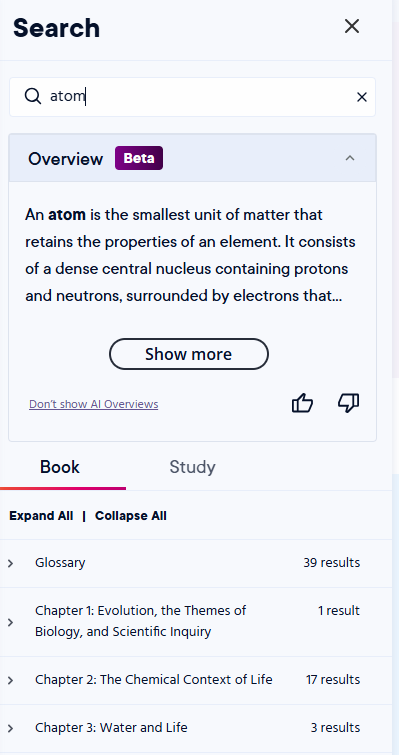Close the Search panel

tap(352, 26)
